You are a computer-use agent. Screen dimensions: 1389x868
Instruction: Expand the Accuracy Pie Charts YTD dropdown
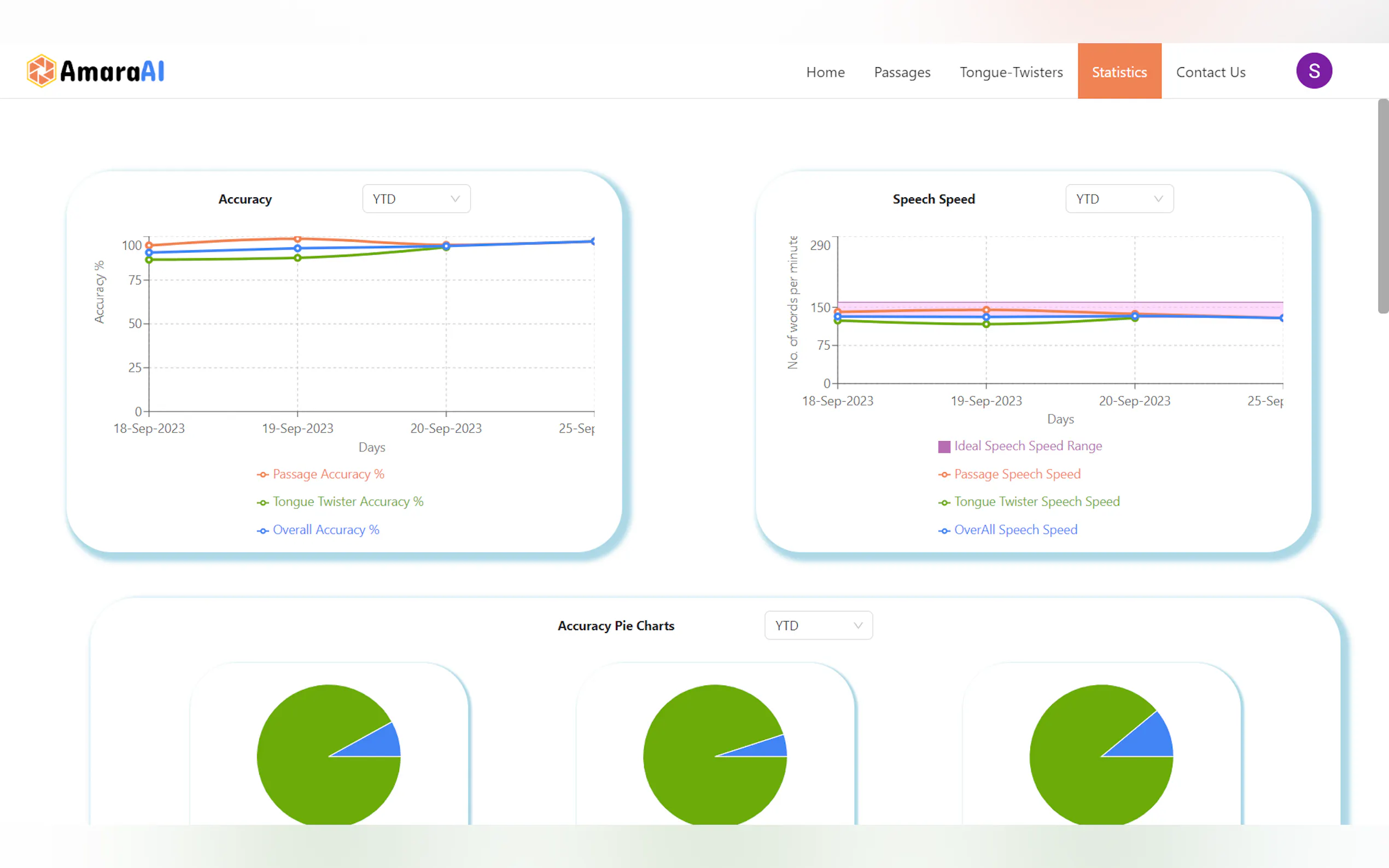coord(818,626)
